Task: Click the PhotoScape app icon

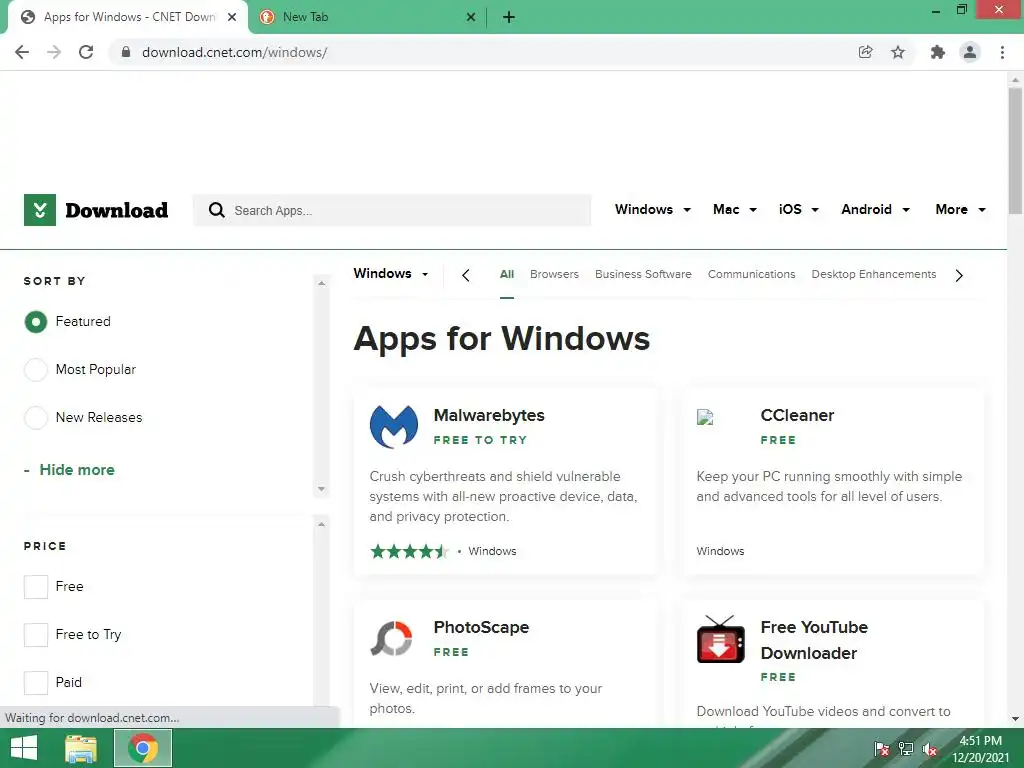Action: click(x=392, y=639)
